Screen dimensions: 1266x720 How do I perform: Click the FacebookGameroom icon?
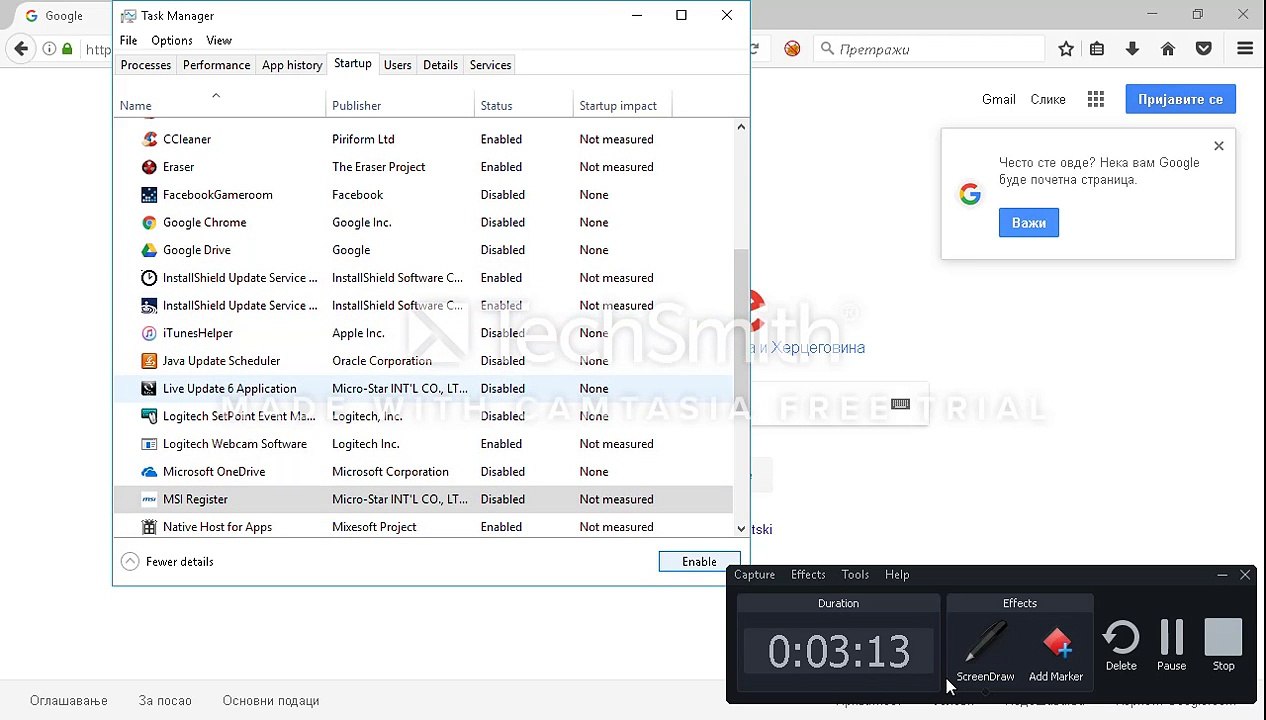point(149,195)
